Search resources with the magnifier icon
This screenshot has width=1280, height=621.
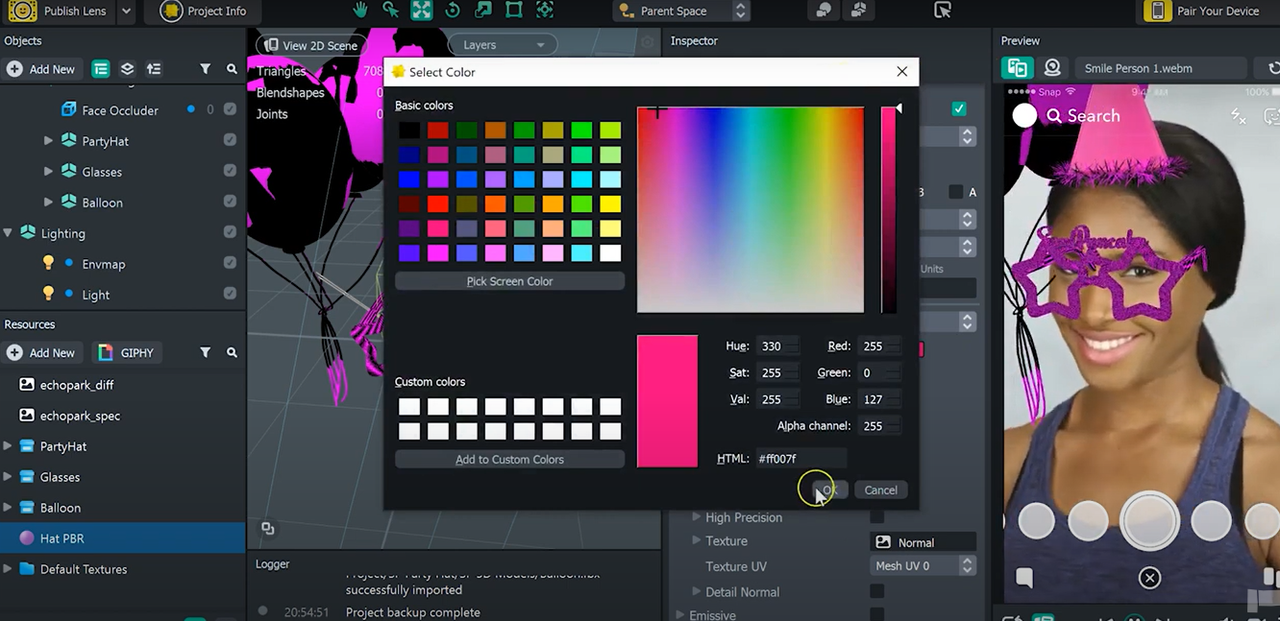(x=232, y=352)
